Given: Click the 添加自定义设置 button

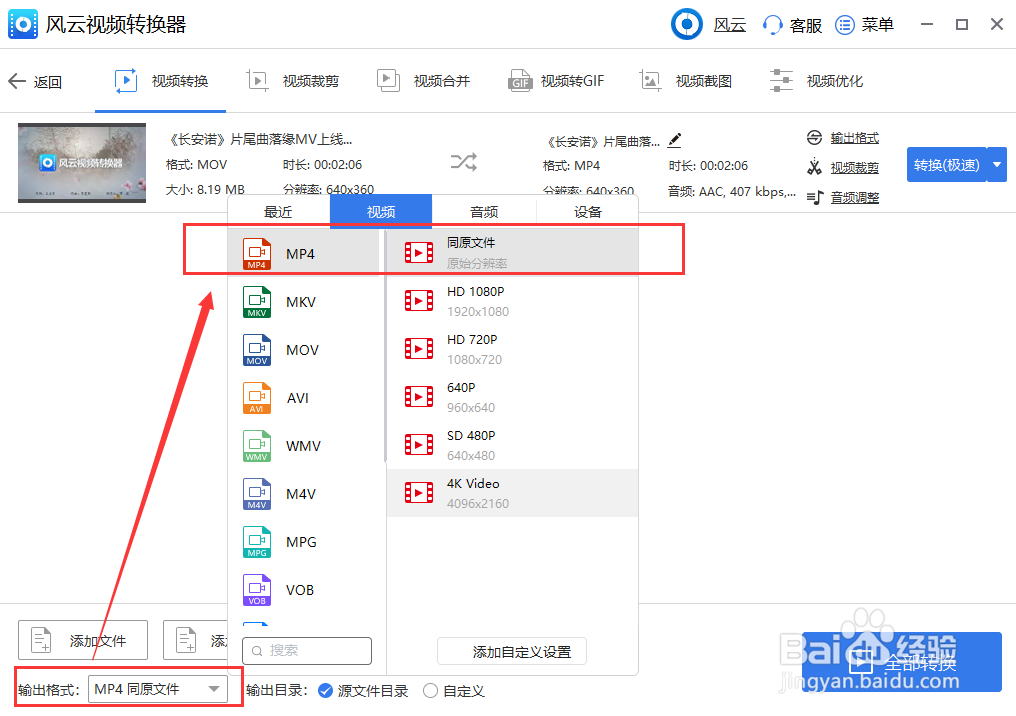Looking at the screenshot, I should (512, 651).
